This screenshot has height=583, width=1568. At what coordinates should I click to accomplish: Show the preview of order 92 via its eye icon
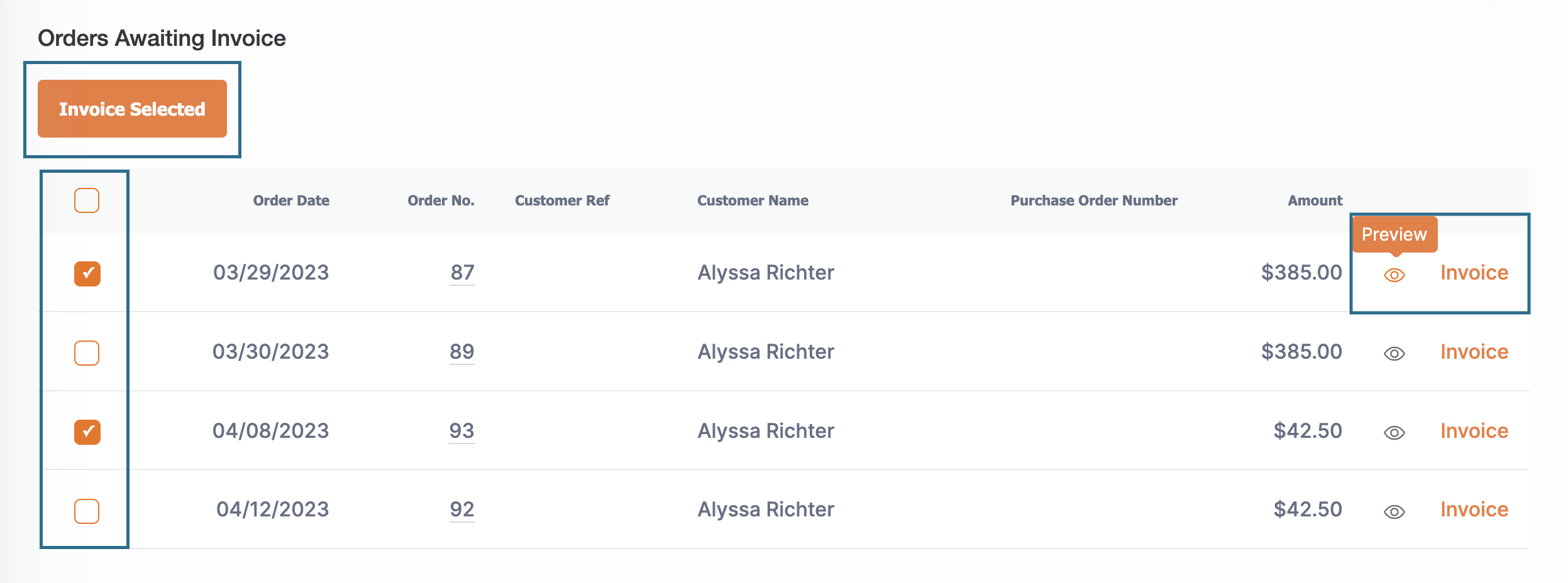(x=1394, y=512)
